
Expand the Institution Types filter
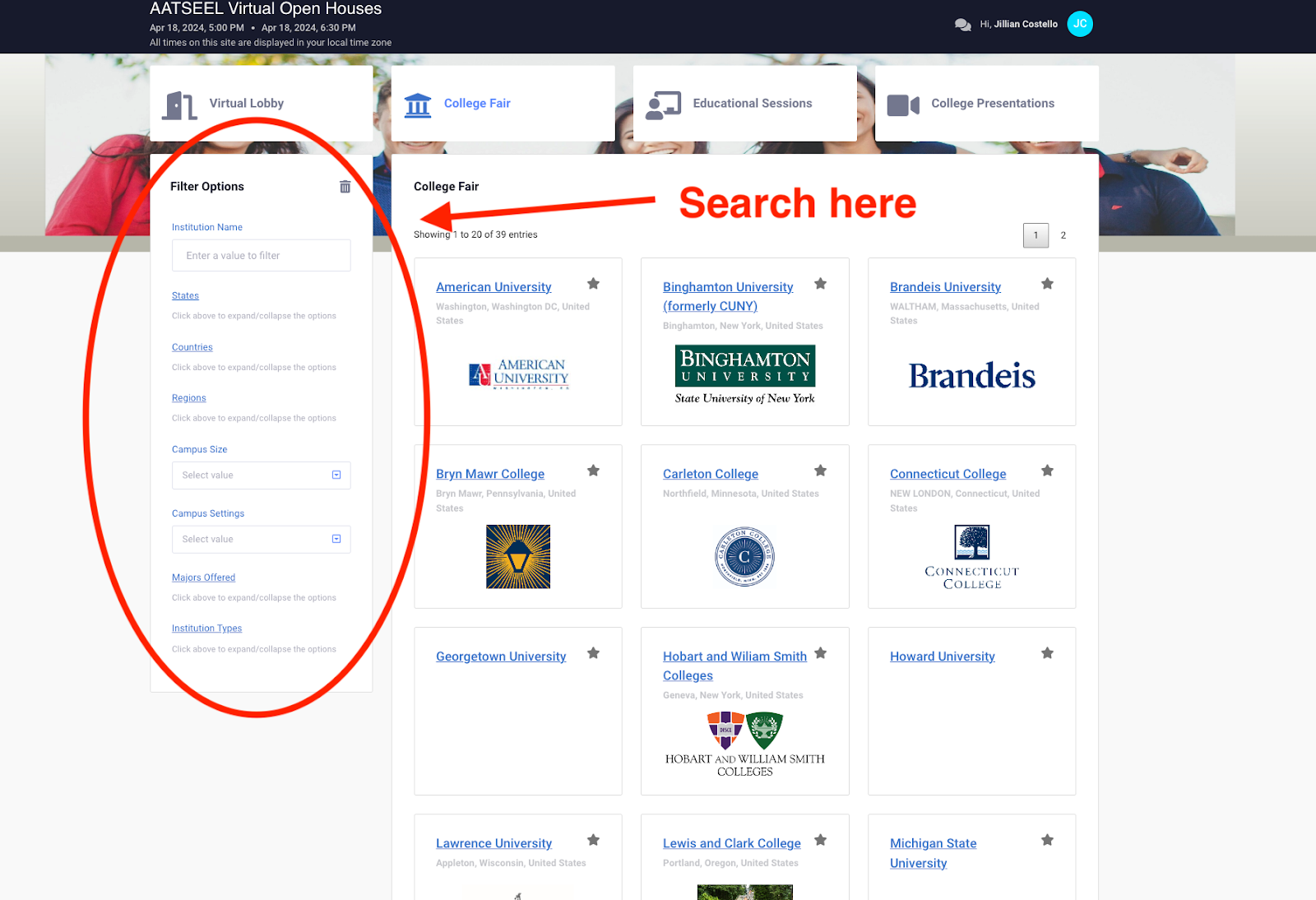206,629
